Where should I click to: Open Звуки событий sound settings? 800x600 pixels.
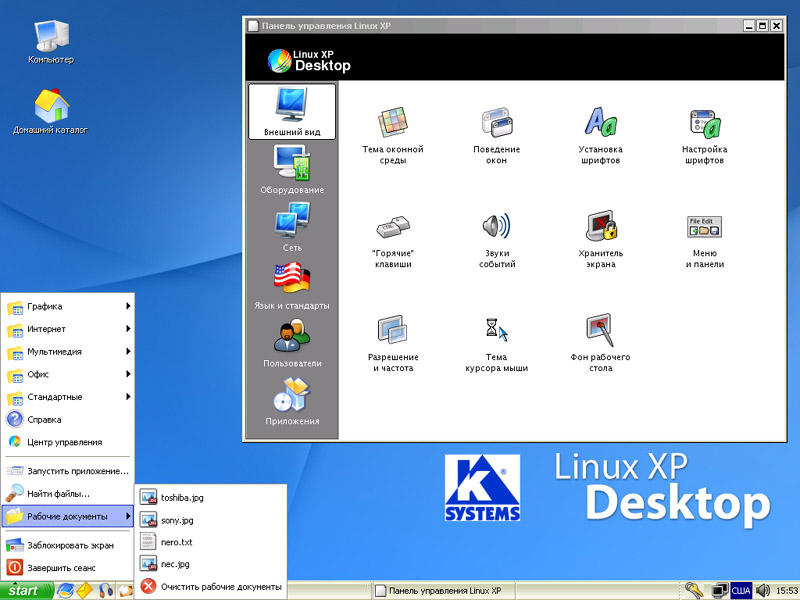[x=497, y=240]
